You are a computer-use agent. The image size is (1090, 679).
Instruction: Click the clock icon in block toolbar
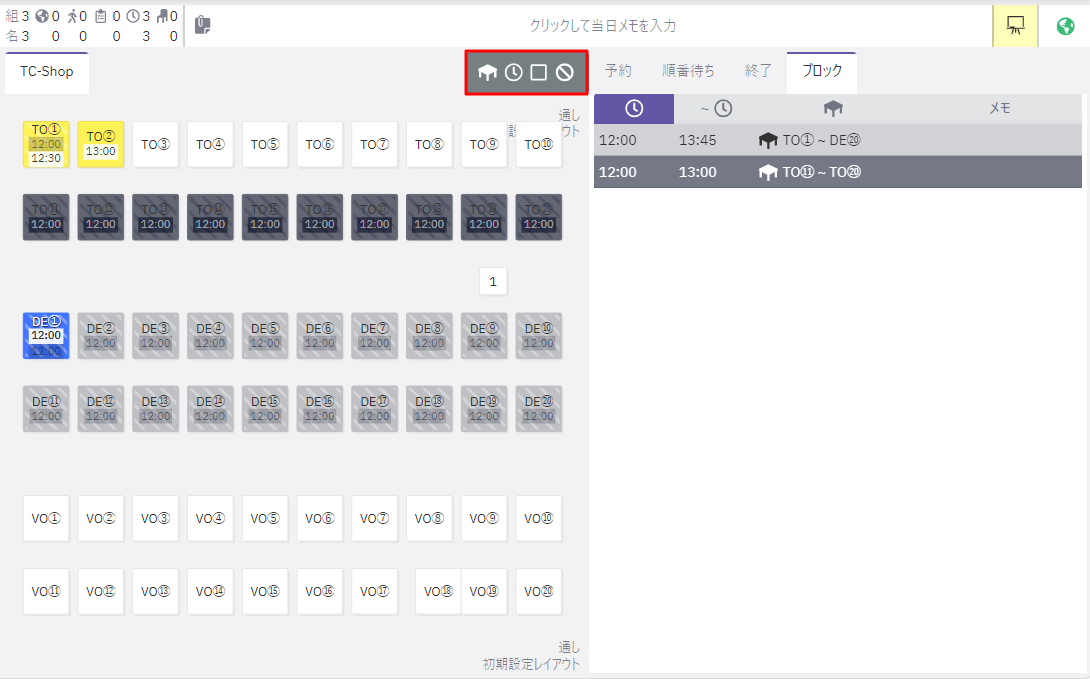click(x=513, y=72)
